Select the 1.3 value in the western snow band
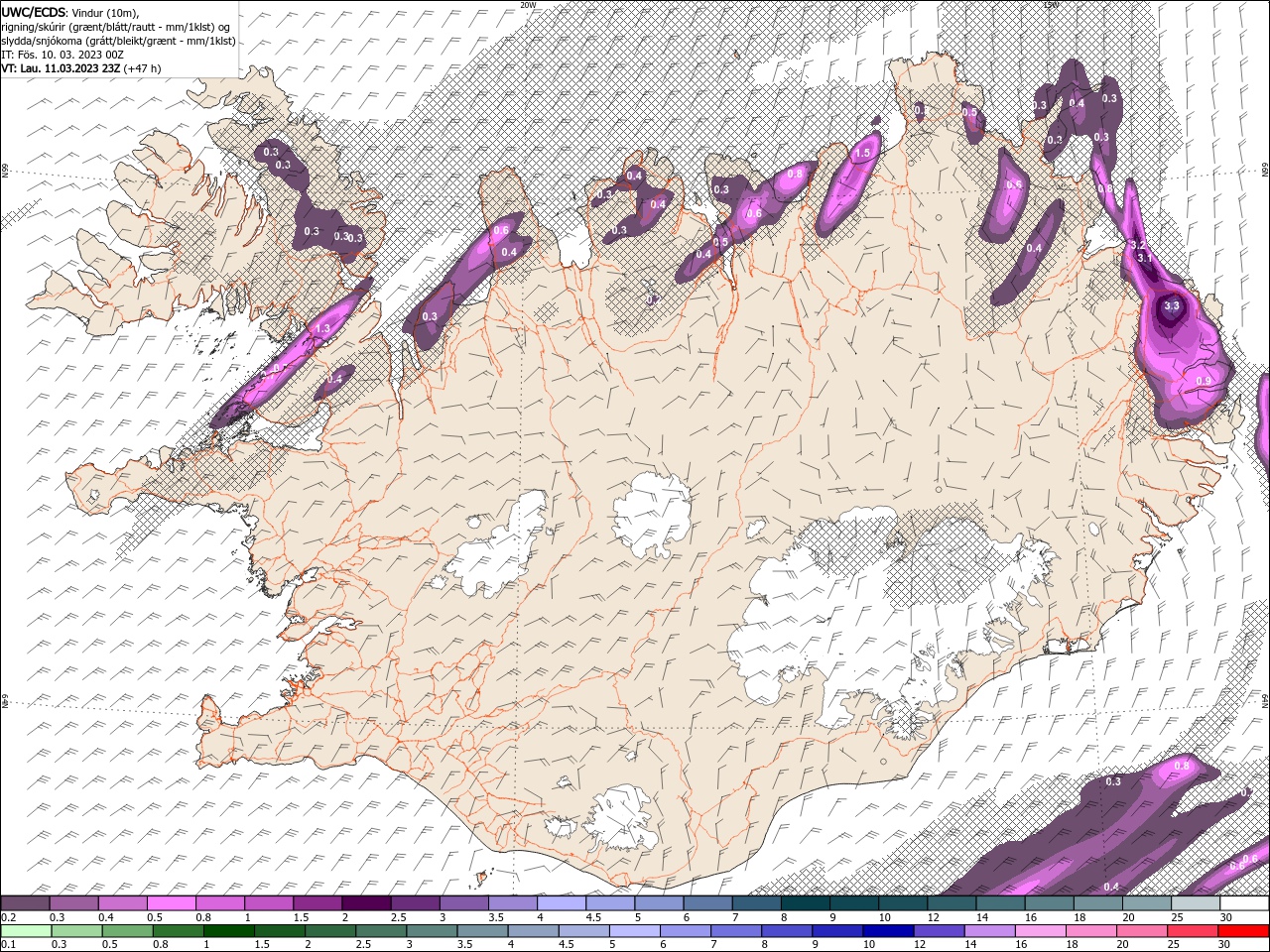 click(x=322, y=329)
